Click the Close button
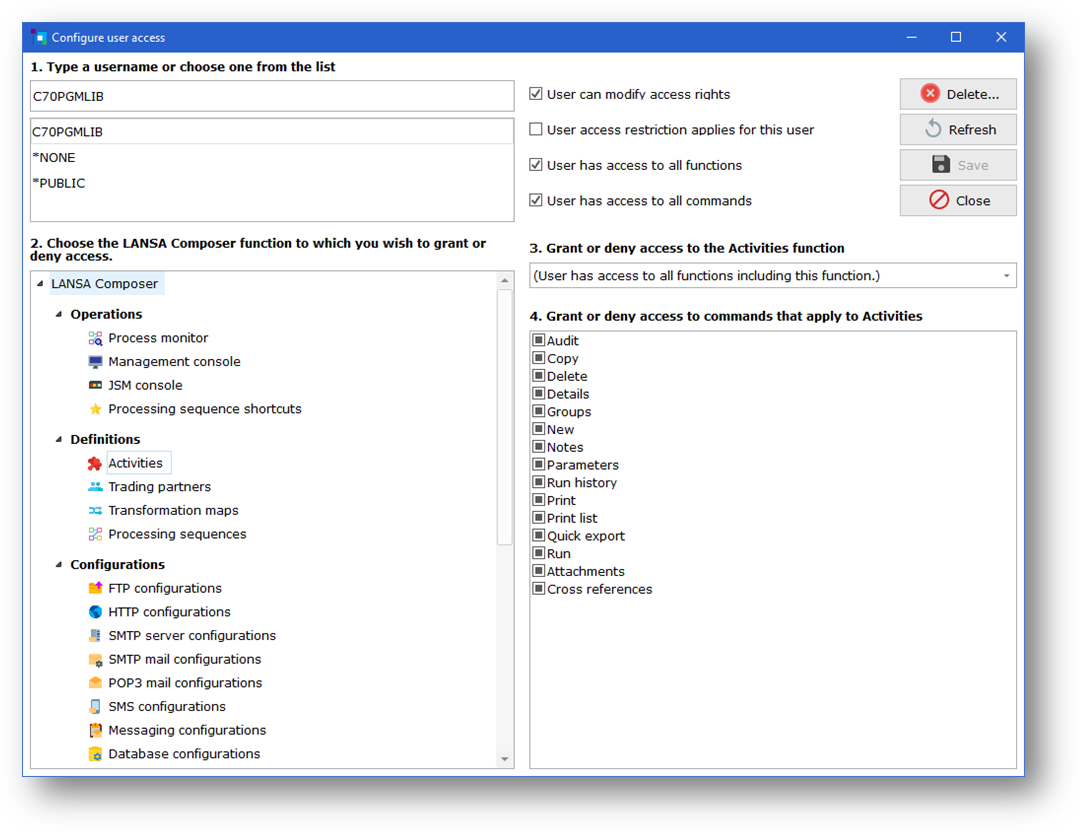This screenshot has height=832, width=1080. [x=958, y=200]
